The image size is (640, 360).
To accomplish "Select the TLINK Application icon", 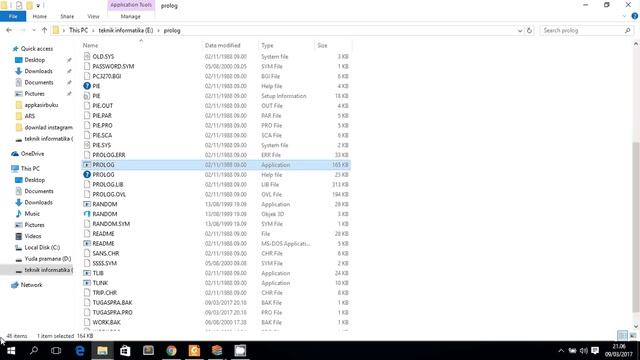I will coord(87,283).
